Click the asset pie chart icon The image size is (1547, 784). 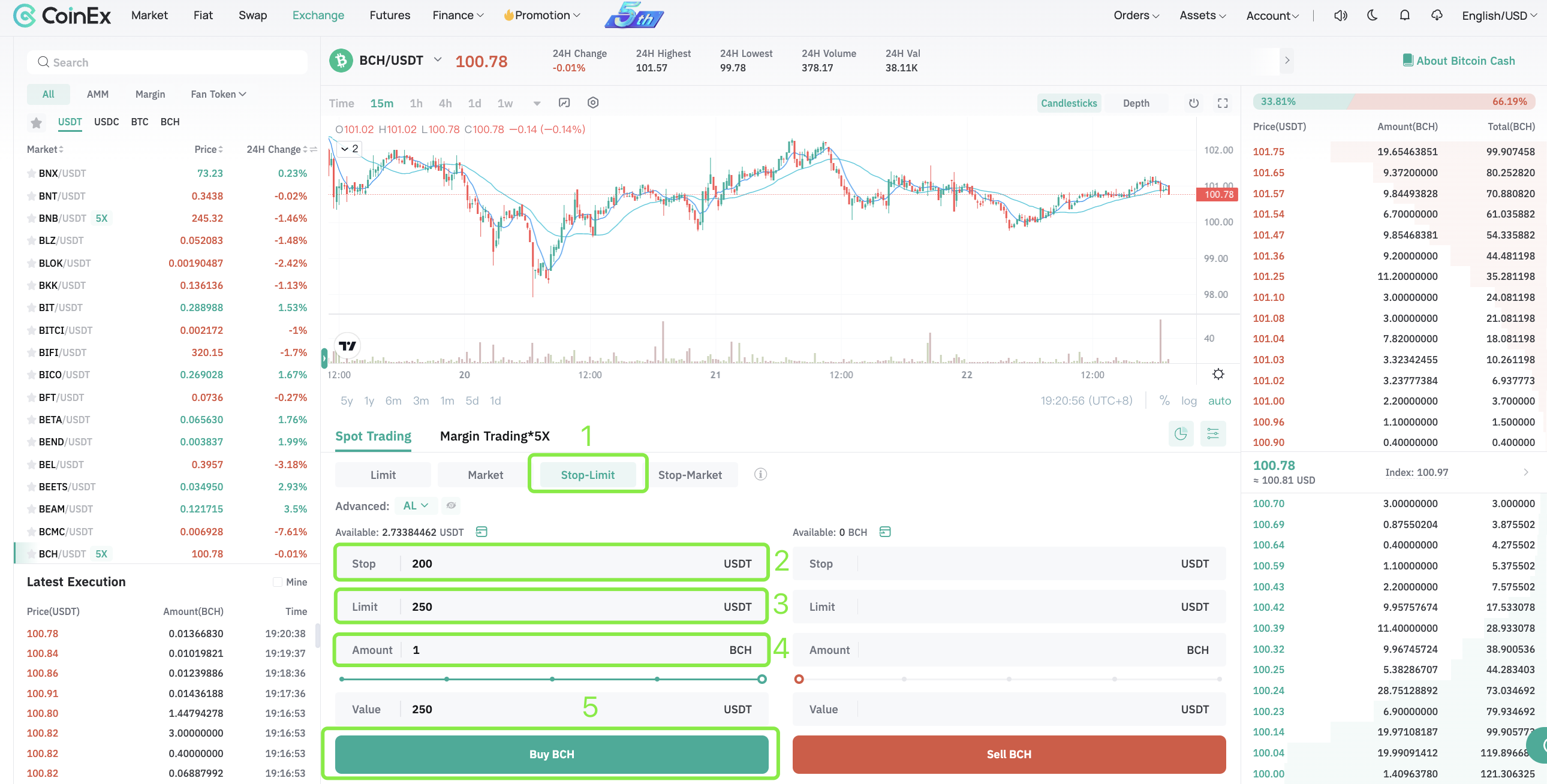click(x=1181, y=434)
